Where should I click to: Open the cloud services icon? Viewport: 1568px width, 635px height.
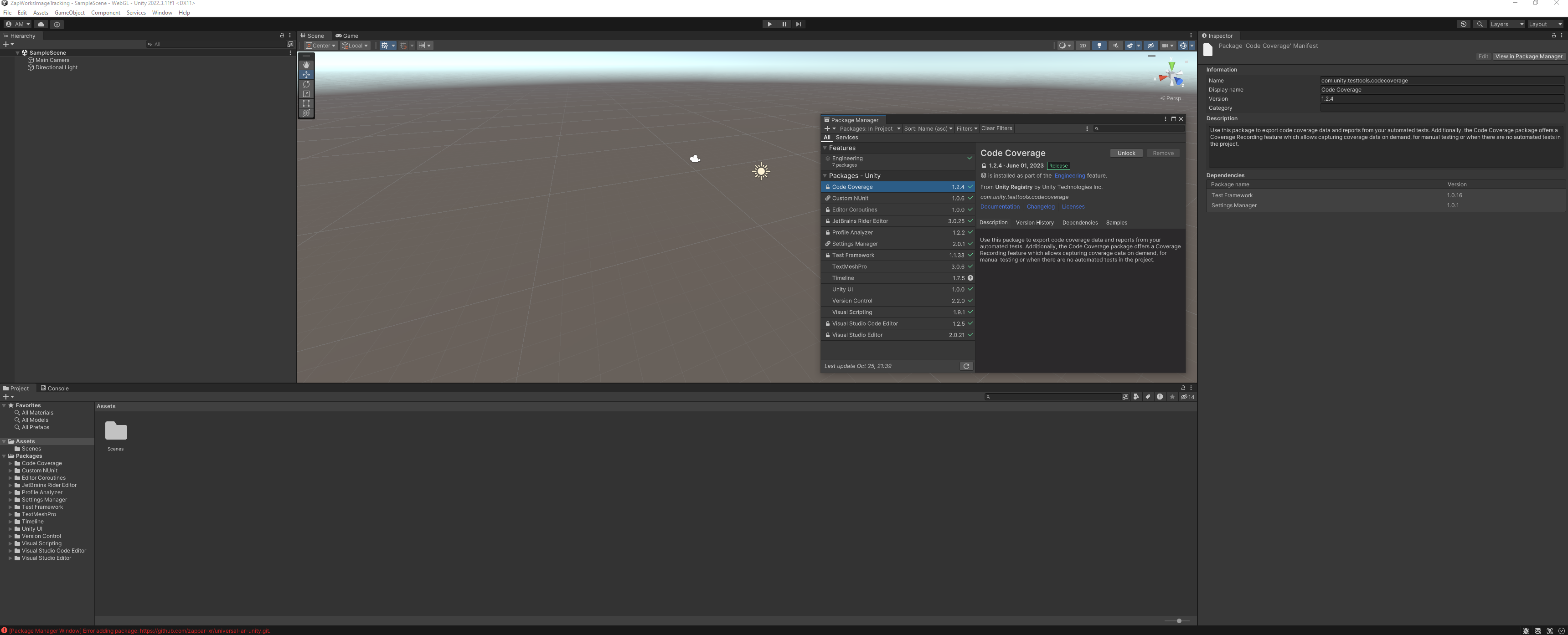(x=41, y=24)
